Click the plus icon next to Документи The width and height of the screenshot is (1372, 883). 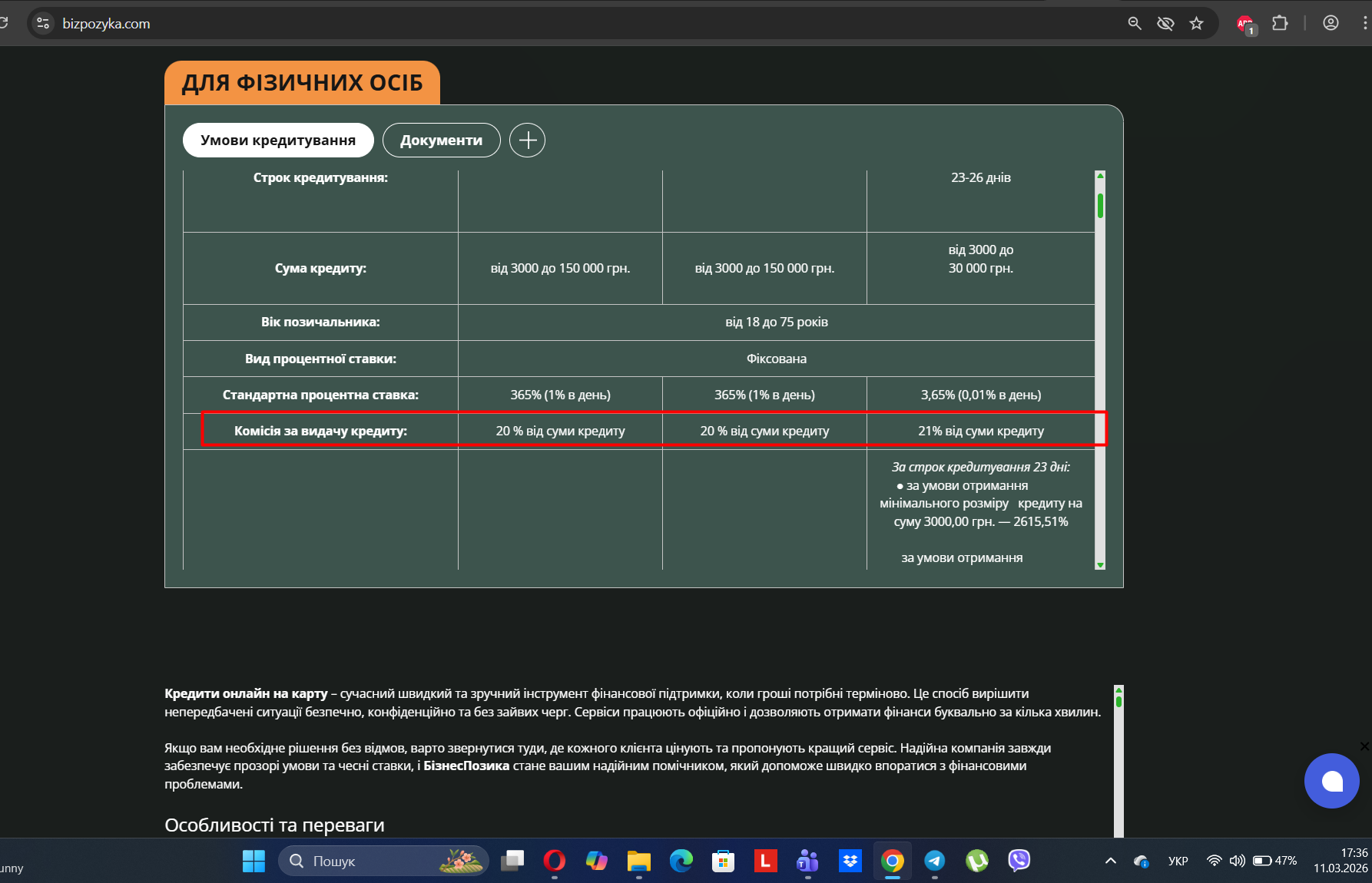527,141
